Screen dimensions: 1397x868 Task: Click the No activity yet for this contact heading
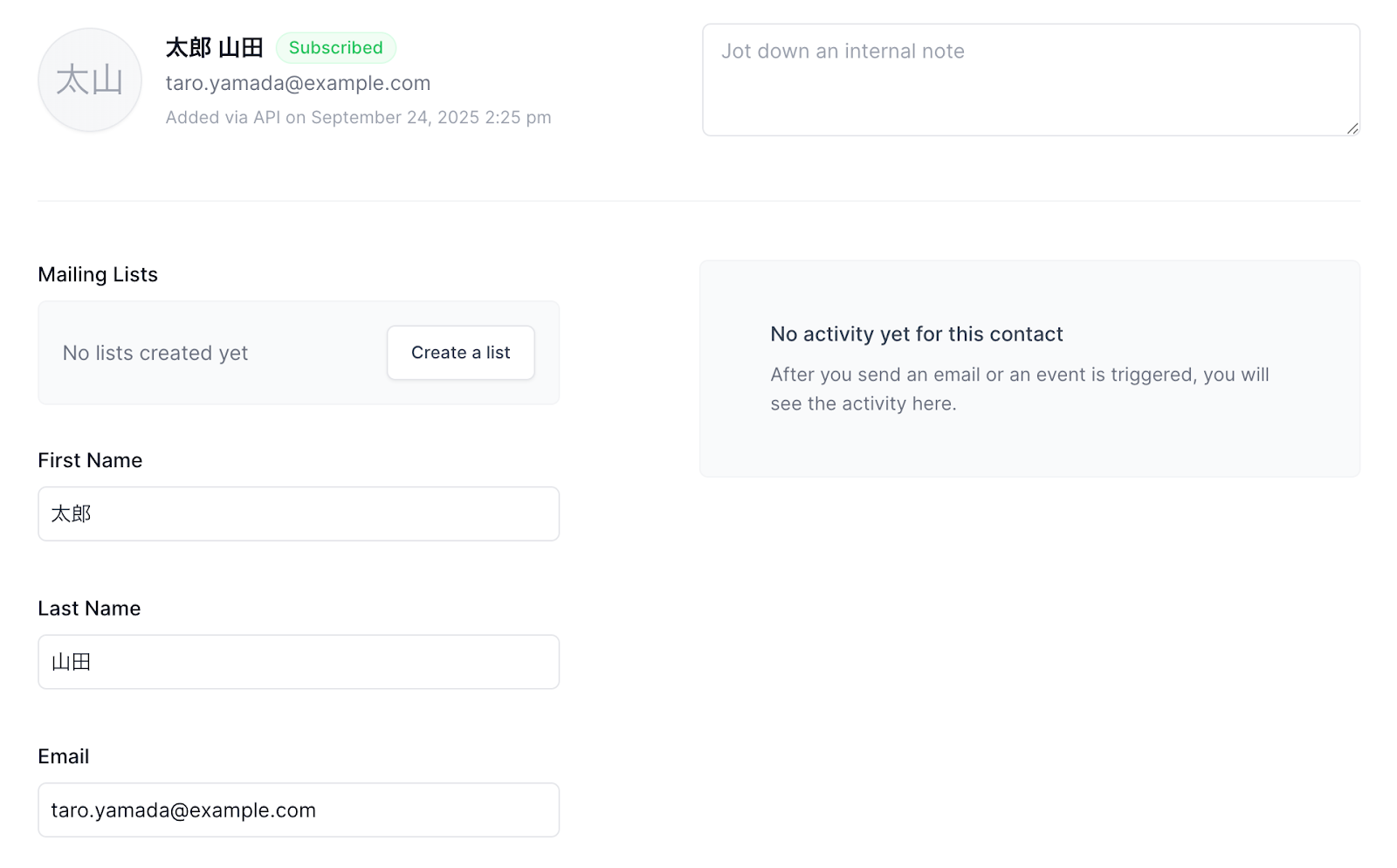pos(916,334)
